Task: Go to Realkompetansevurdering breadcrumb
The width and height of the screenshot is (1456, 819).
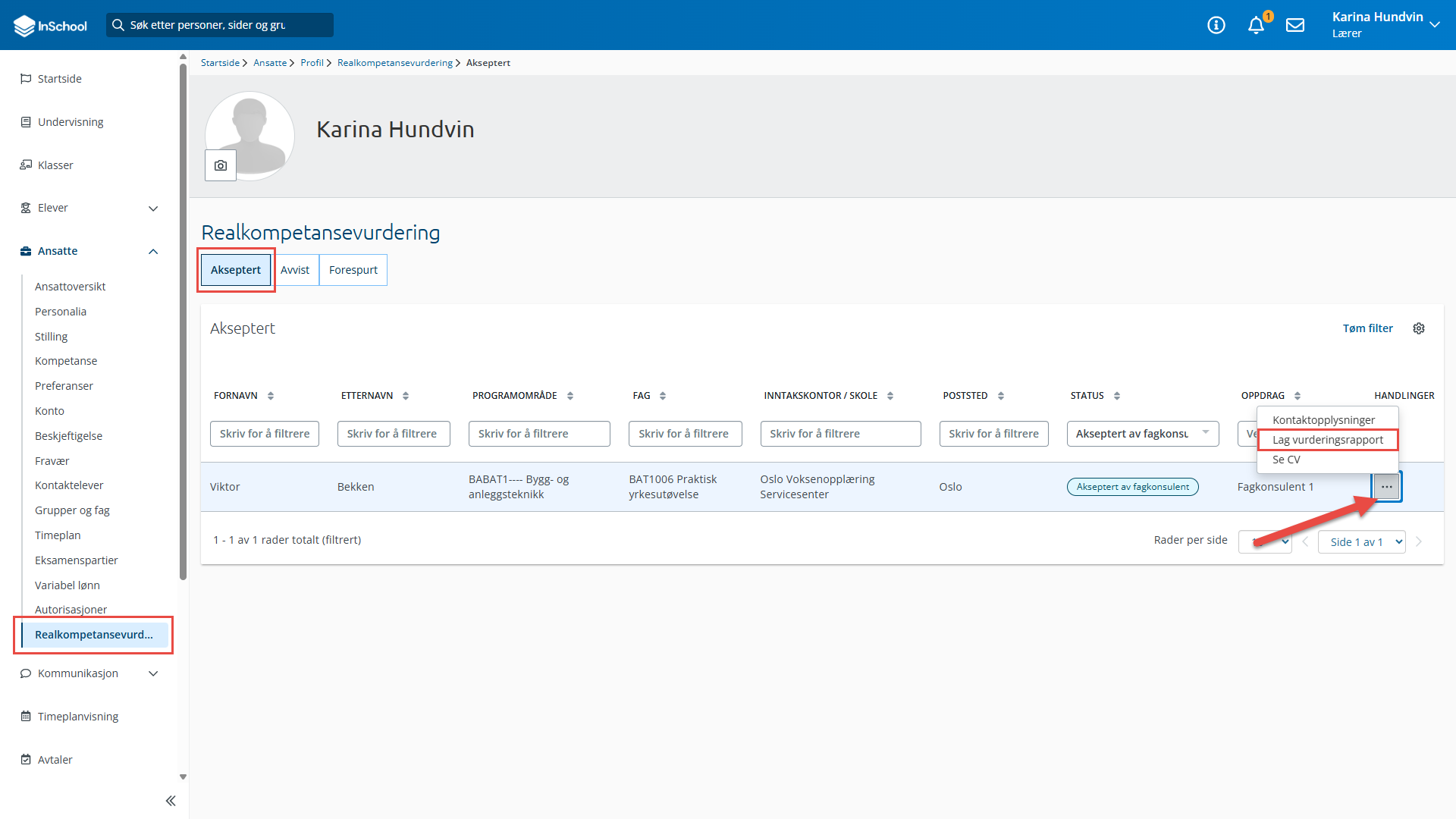Action: pos(395,63)
